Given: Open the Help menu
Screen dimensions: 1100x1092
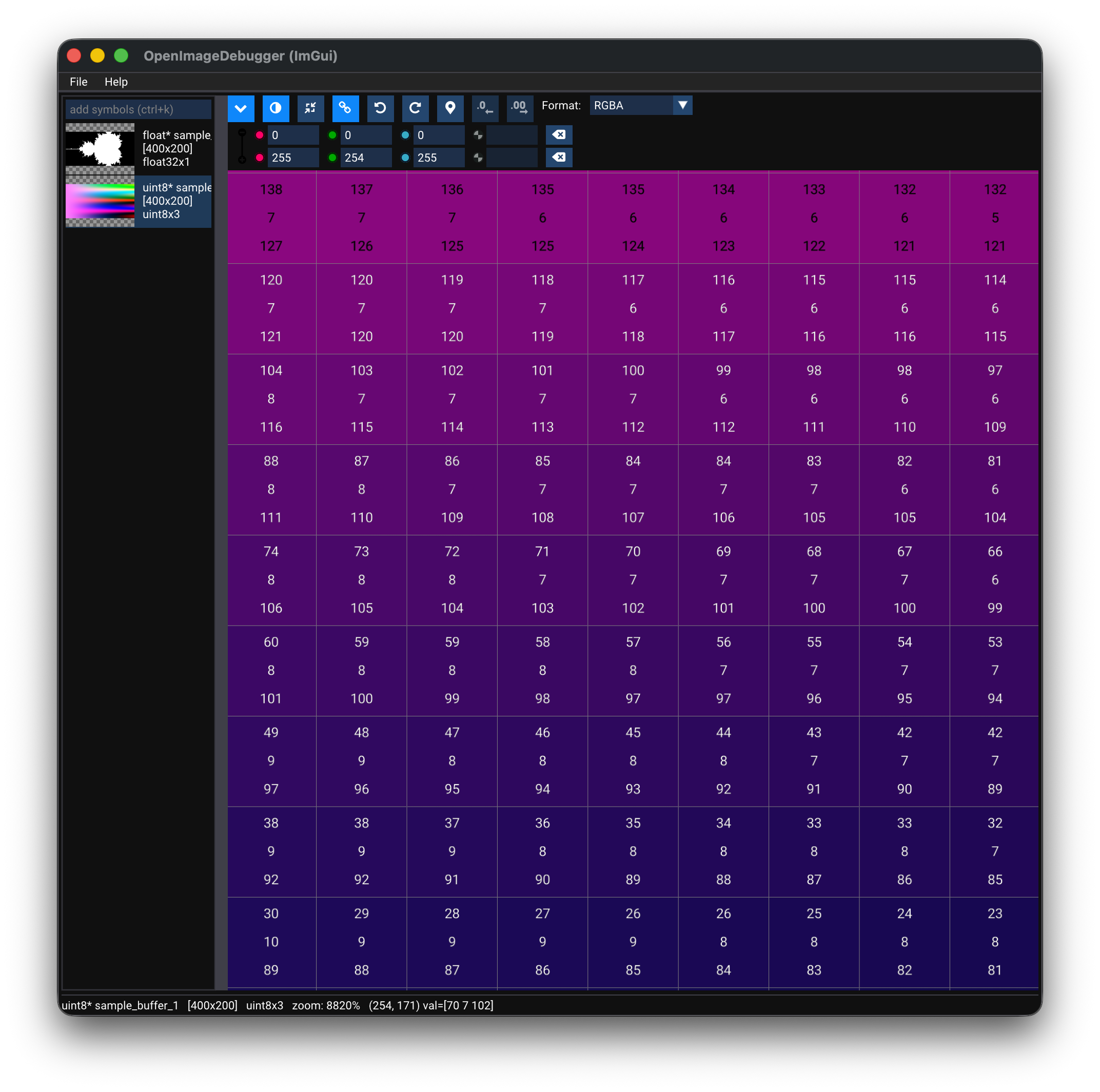Looking at the screenshot, I should pos(116,82).
